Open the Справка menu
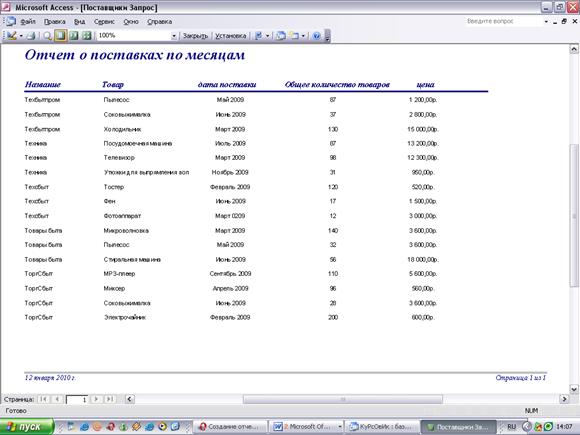Screen dimensions: 580x435 coord(159,21)
